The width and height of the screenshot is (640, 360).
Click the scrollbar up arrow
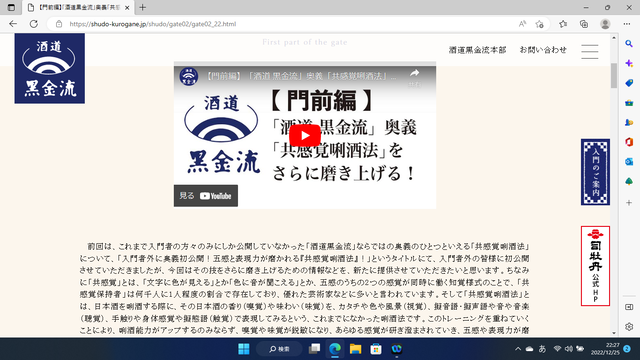[614, 38]
